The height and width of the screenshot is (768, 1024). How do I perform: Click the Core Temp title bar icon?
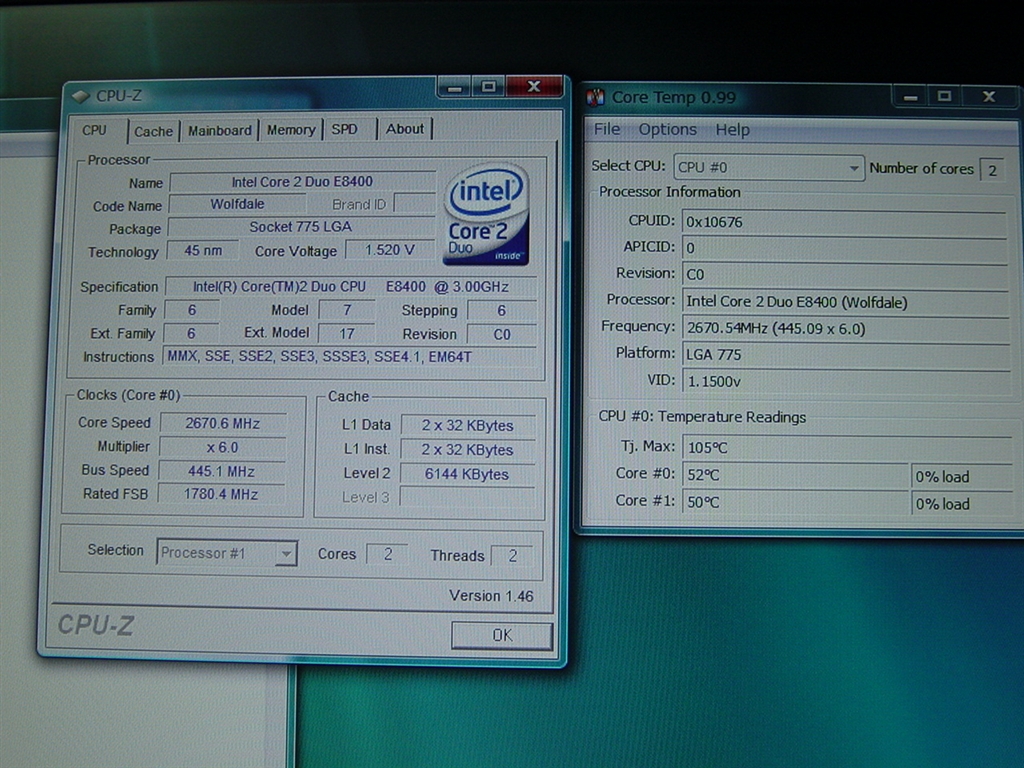[x=596, y=97]
